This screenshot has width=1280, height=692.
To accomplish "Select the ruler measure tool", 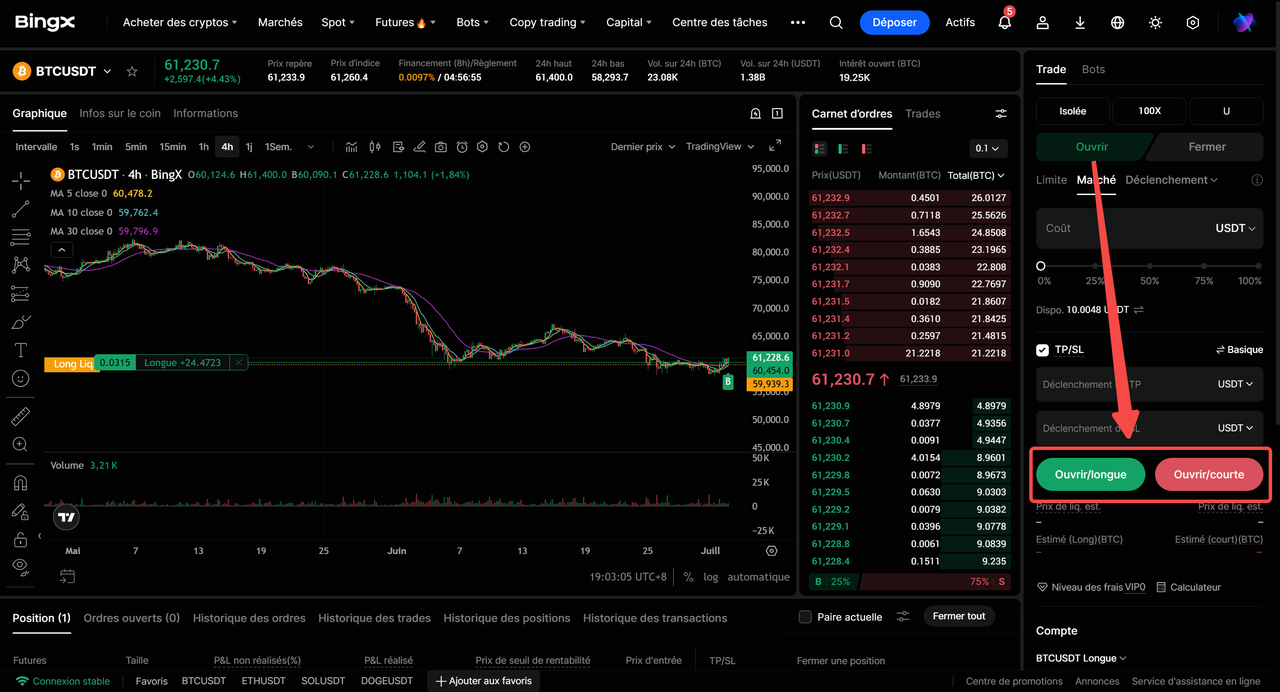I will (20, 416).
